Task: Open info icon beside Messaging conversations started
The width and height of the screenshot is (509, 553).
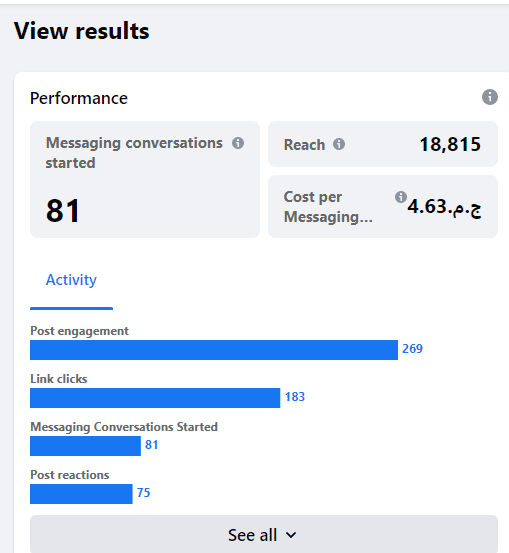Action: pos(238,143)
